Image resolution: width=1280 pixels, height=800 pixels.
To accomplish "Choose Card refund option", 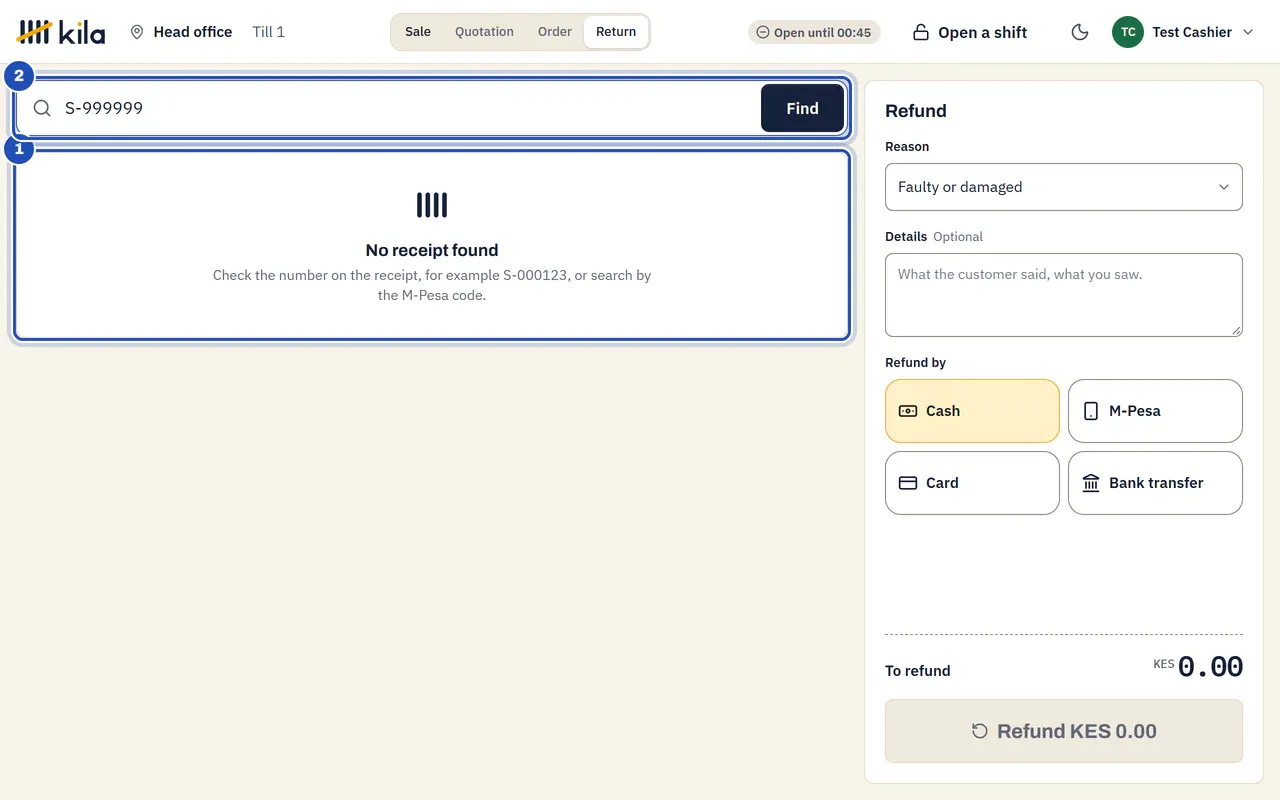I will click(972, 483).
